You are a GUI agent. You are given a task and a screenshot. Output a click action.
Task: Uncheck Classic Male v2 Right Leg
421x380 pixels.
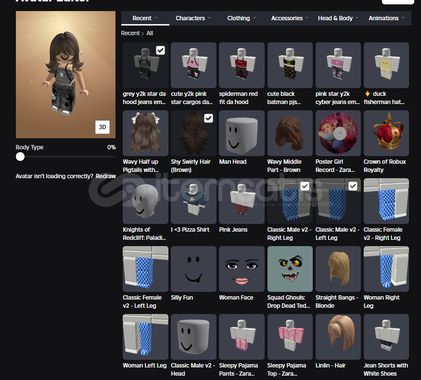[x=305, y=186]
